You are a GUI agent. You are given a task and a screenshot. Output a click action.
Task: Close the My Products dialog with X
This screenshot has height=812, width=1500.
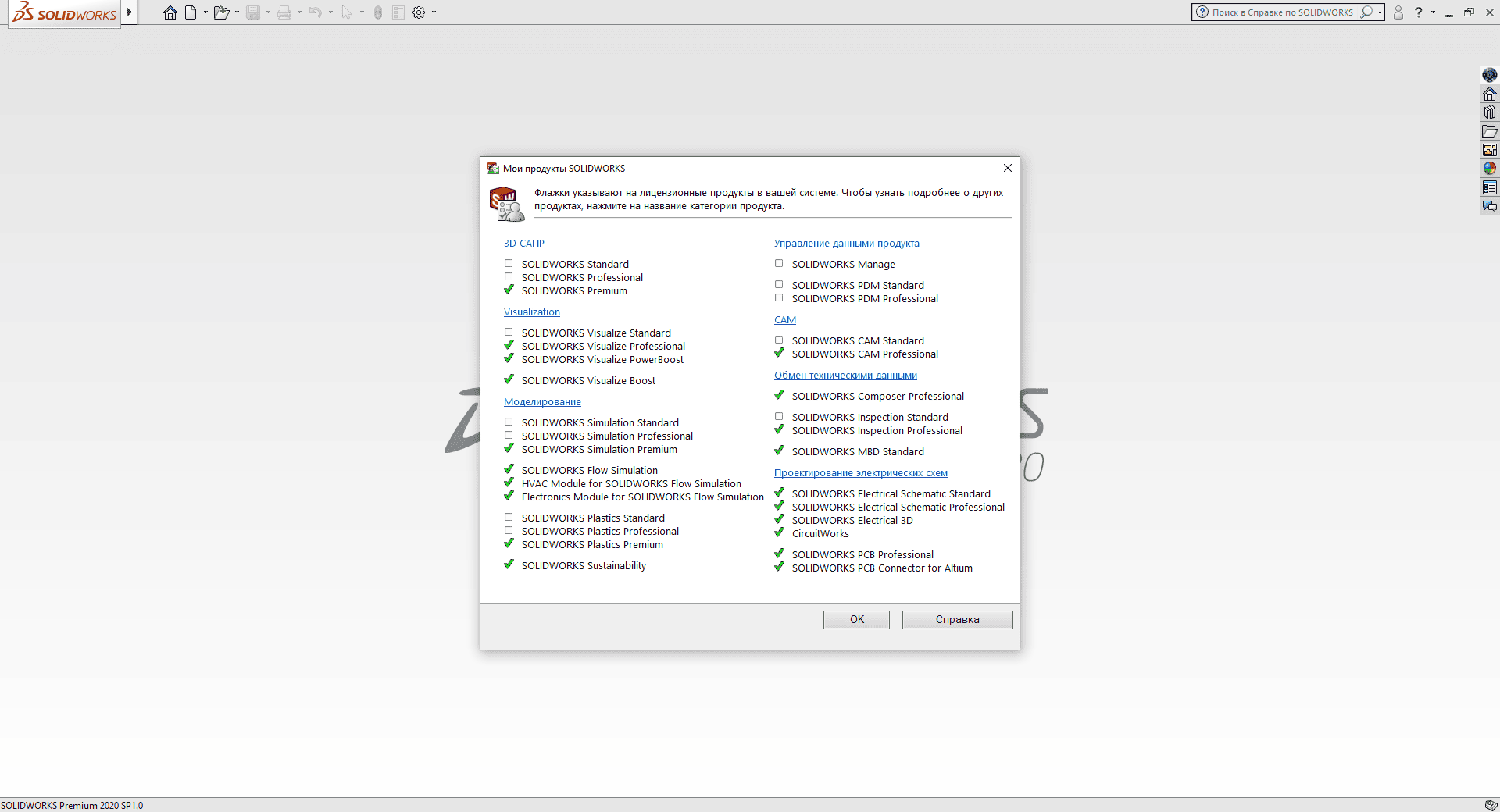(x=1008, y=168)
